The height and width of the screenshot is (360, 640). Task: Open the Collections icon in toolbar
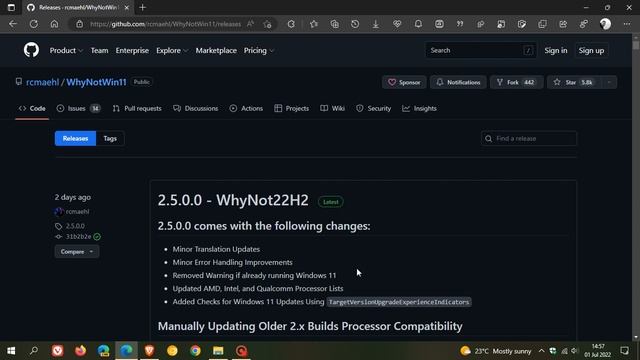(335, 24)
